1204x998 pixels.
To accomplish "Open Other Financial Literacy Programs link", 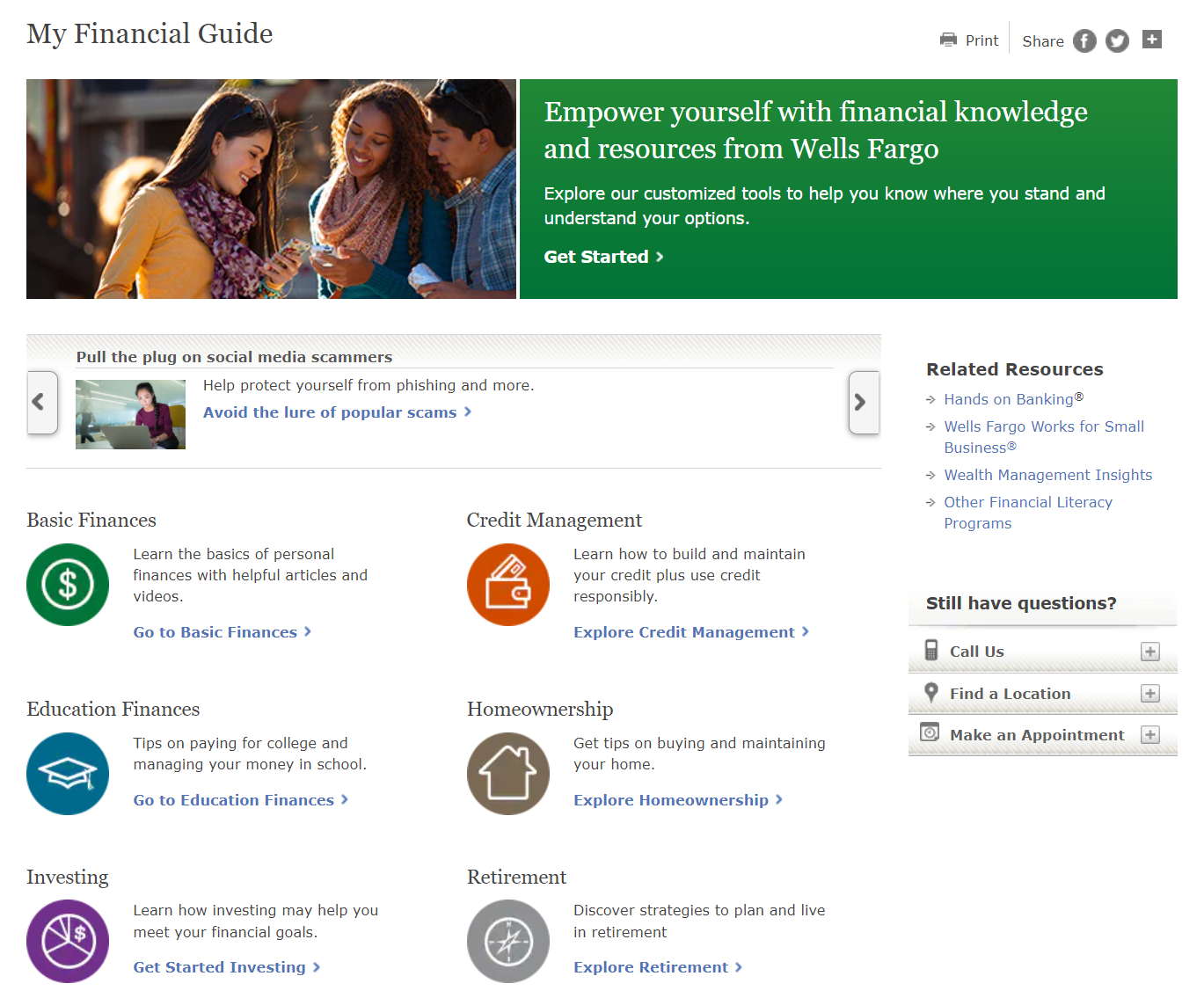I will (x=1028, y=513).
